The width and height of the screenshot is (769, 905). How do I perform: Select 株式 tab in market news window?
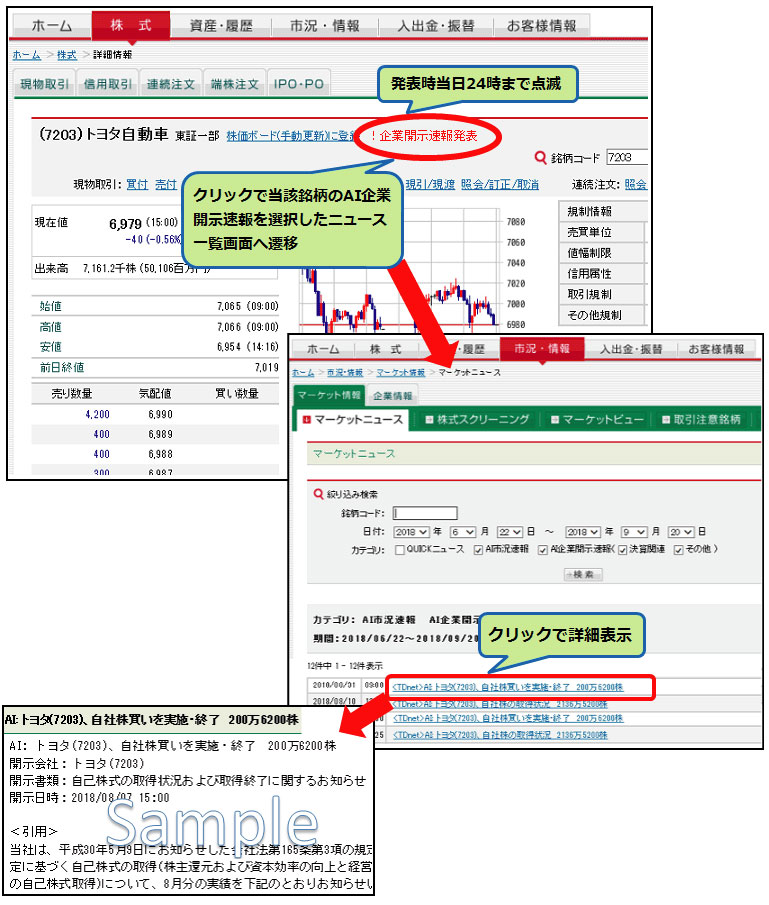click(x=385, y=349)
